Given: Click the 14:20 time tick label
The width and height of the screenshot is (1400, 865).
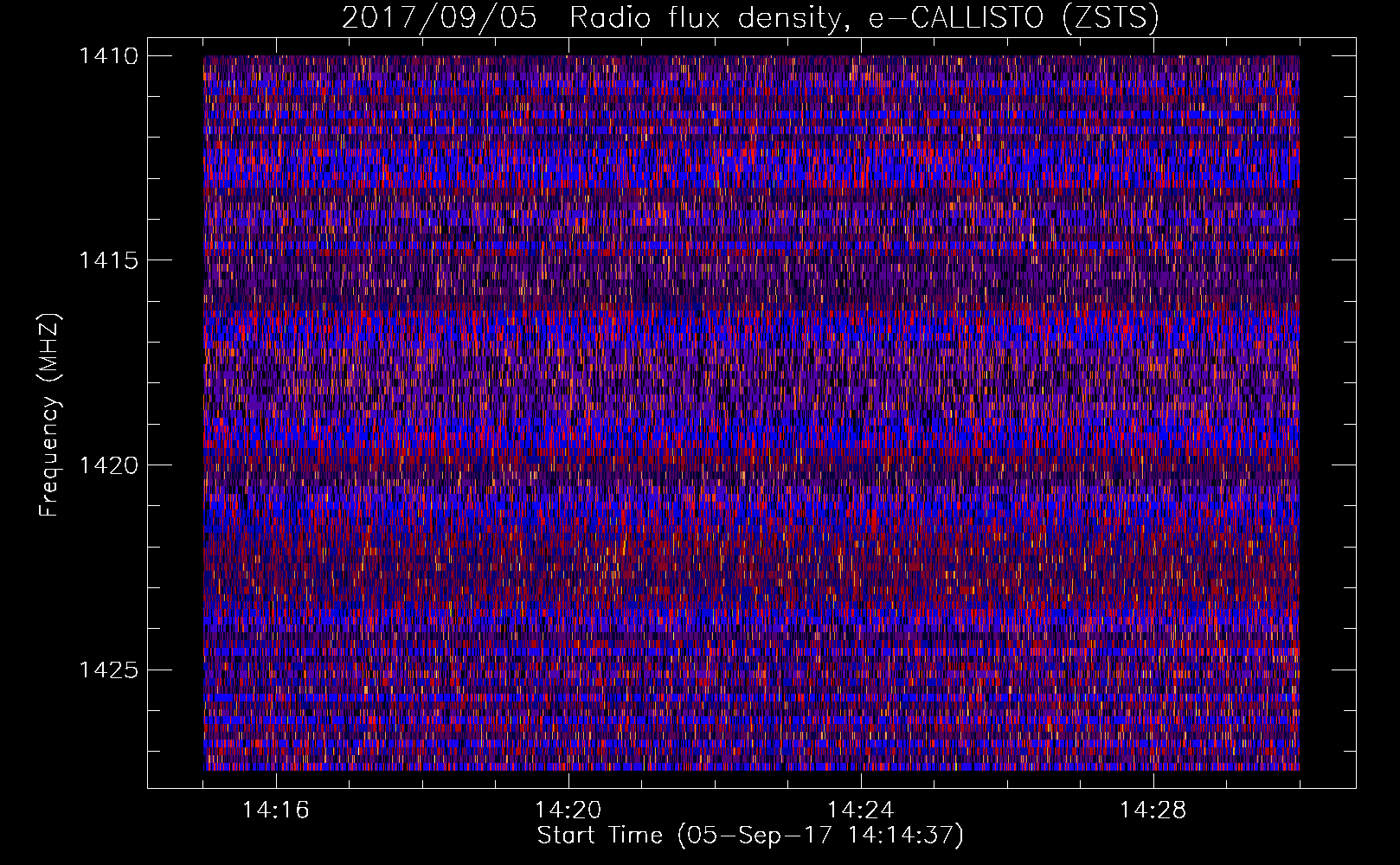Looking at the screenshot, I should [x=568, y=811].
